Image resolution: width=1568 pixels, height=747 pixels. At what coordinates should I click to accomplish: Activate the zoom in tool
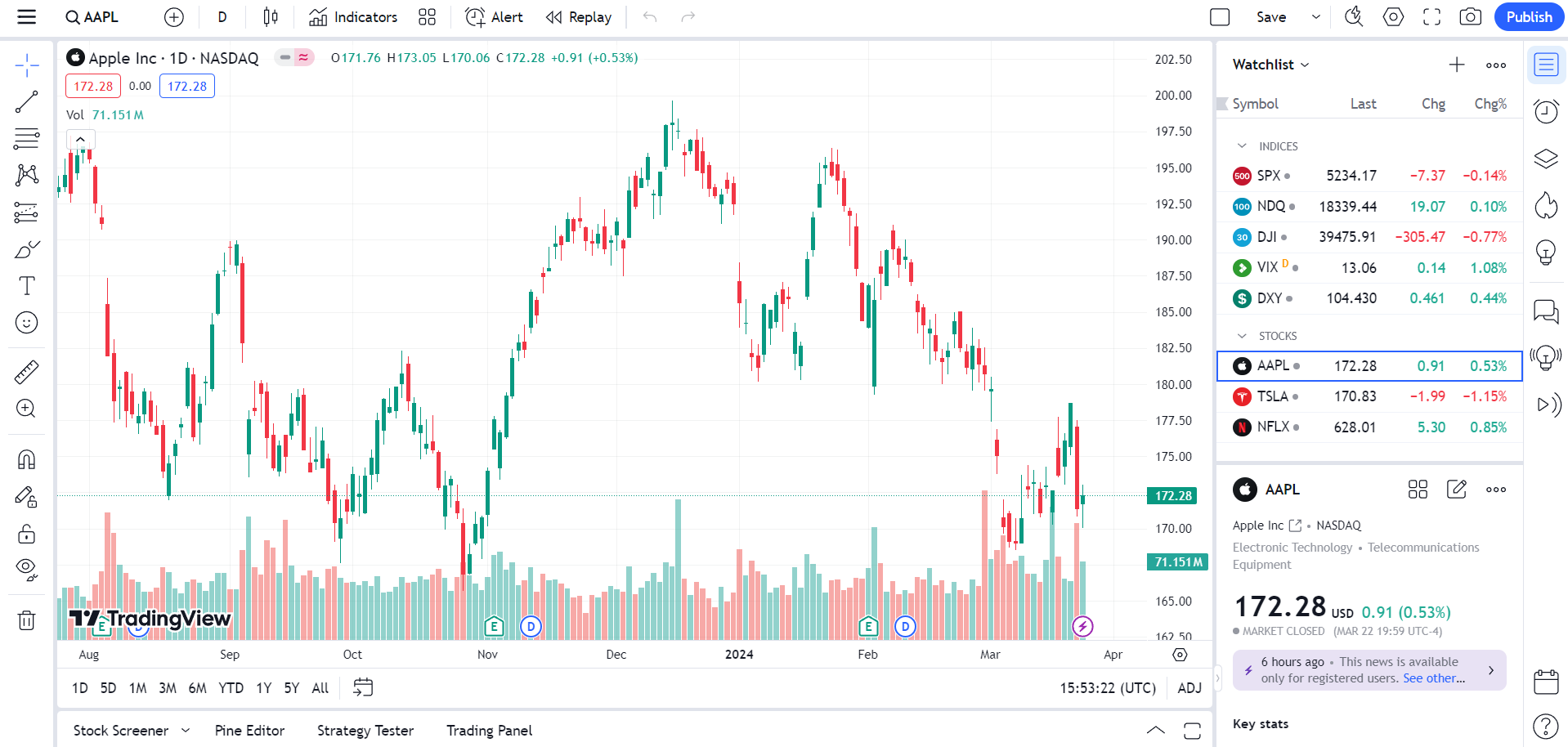coord(27,409)
